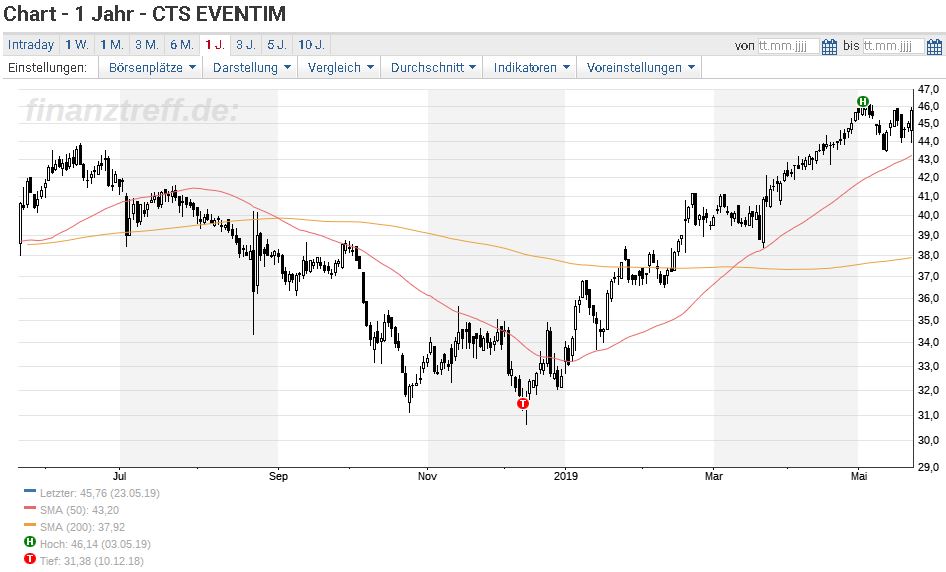The image size is (946, 572).
Task: Select the 3 J. time range tab
Action: coord(246,45)
